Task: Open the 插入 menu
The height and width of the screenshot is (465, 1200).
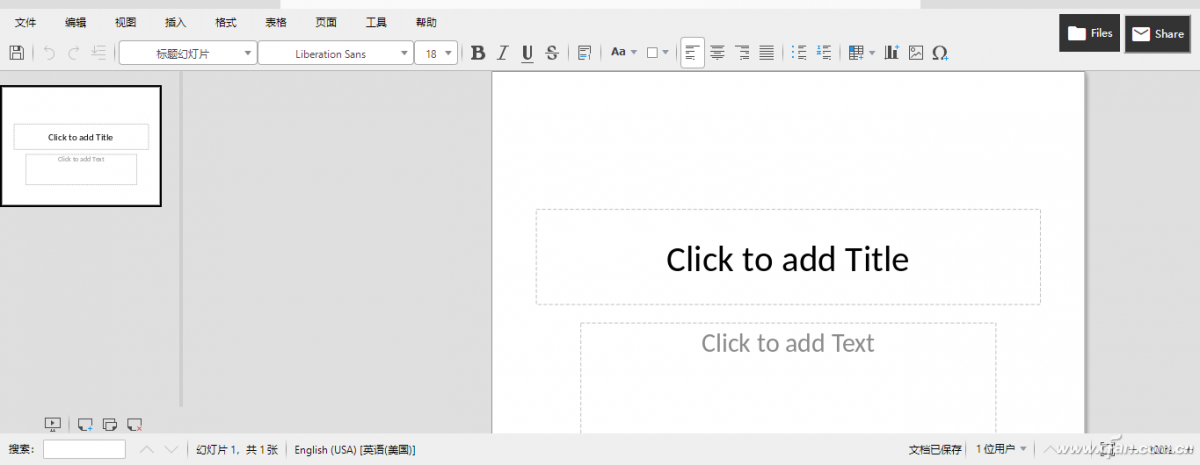Action: point(176,22)
